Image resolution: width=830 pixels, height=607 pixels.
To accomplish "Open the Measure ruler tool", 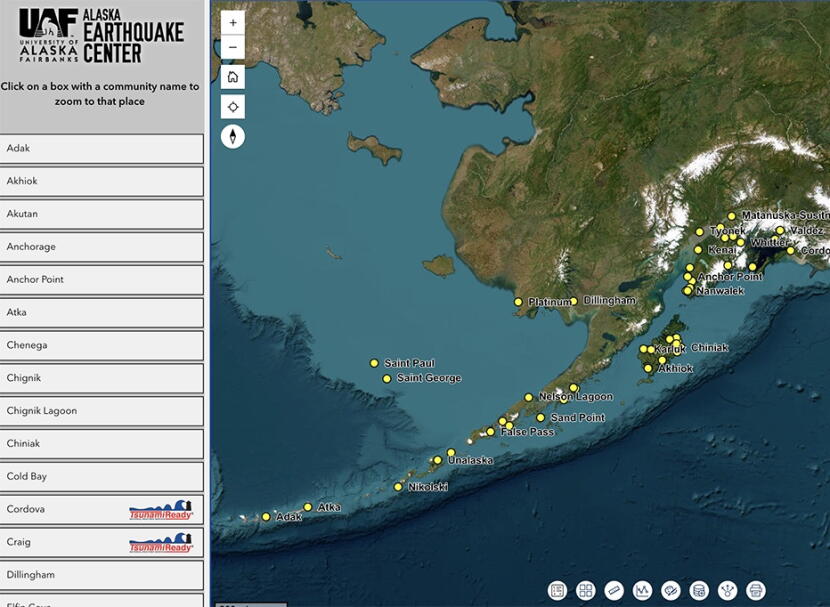I will [x=614, y=590].
